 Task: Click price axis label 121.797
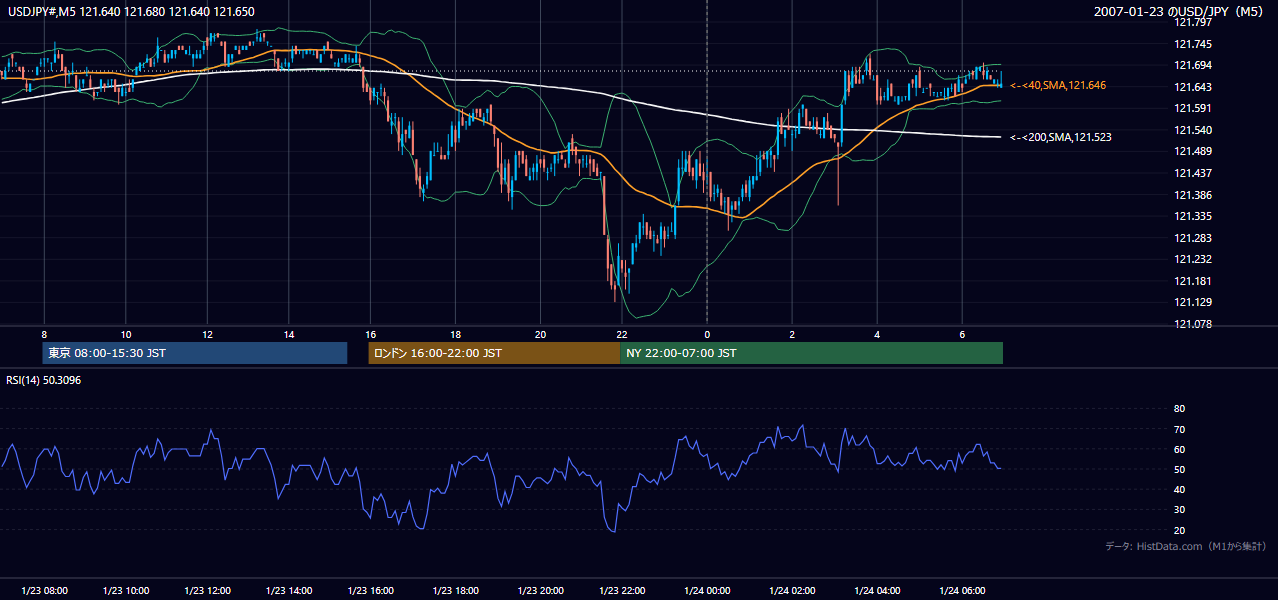click(1192, 22)
